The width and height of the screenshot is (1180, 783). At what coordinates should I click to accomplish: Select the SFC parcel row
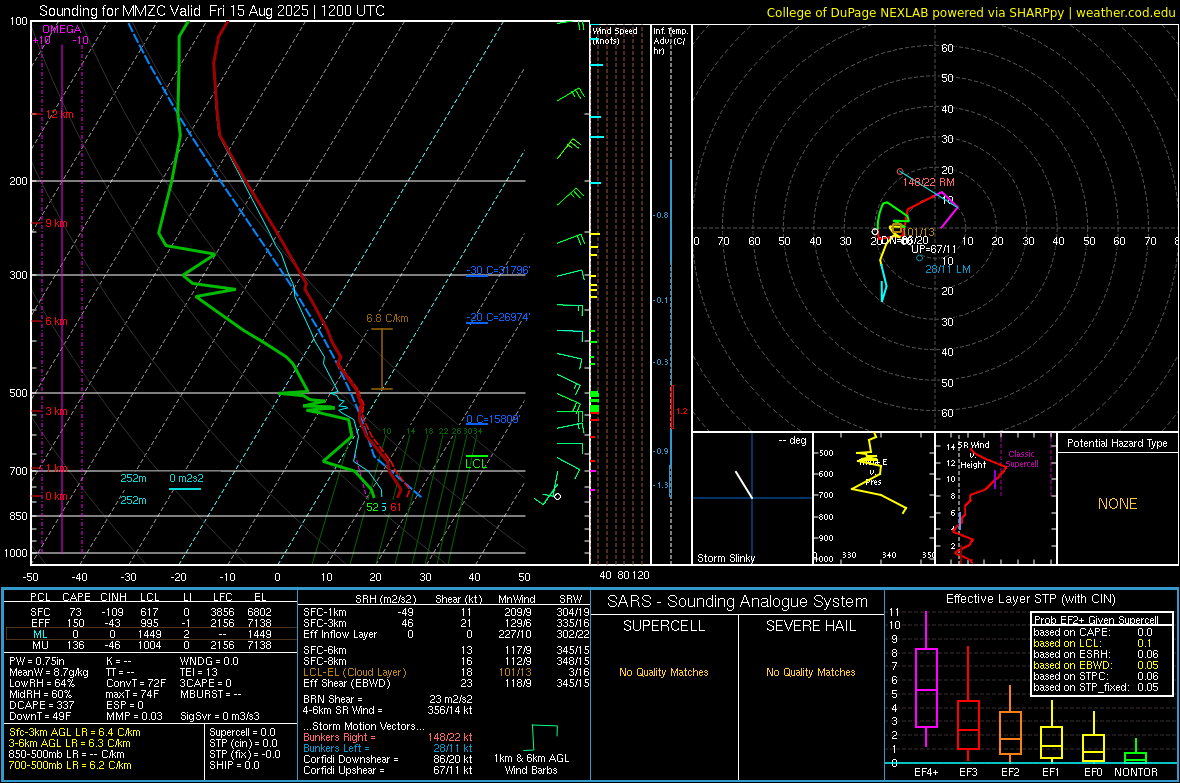click(150, 612)
